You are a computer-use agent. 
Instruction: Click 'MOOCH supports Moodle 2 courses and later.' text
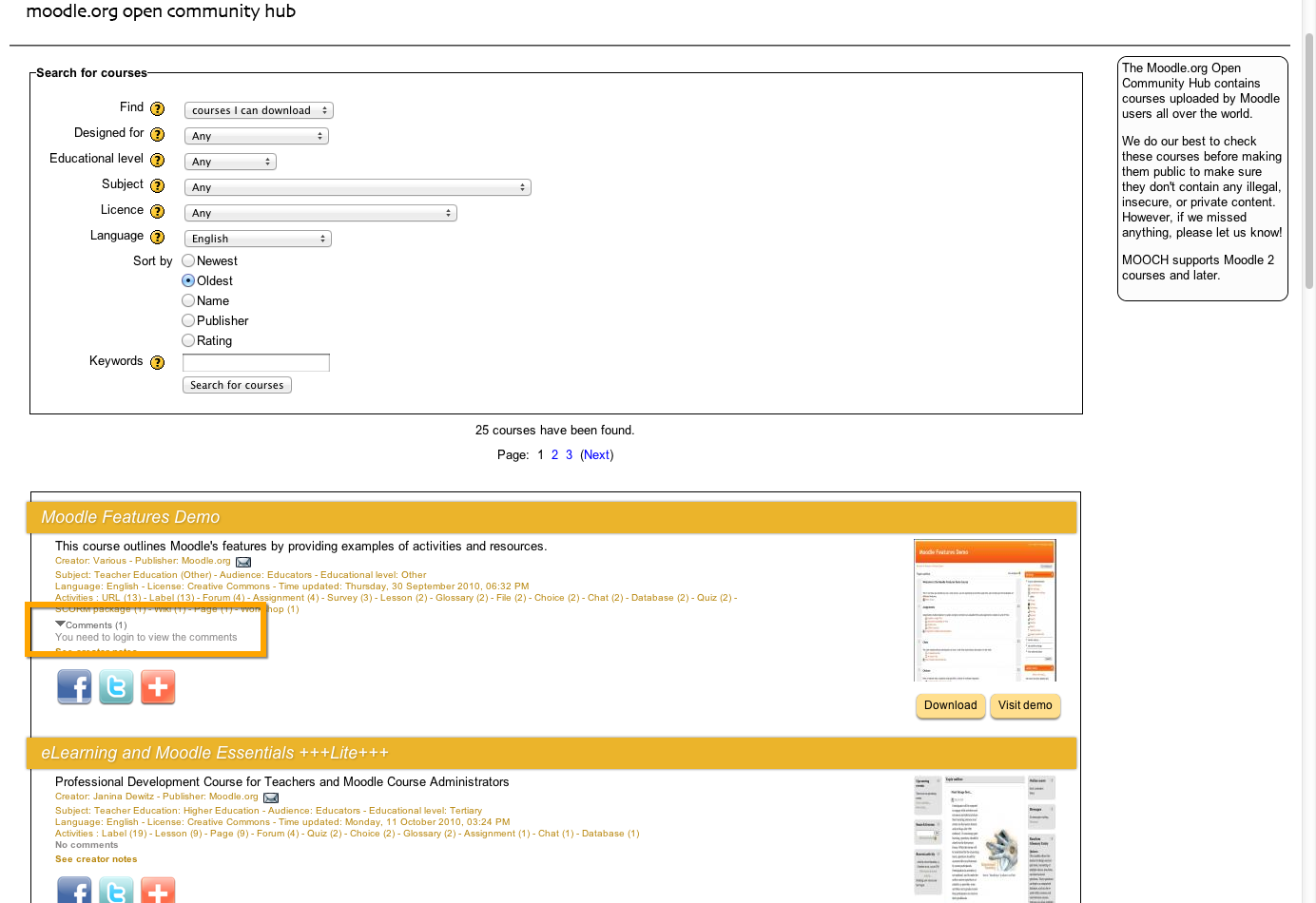click(1198, 268)
